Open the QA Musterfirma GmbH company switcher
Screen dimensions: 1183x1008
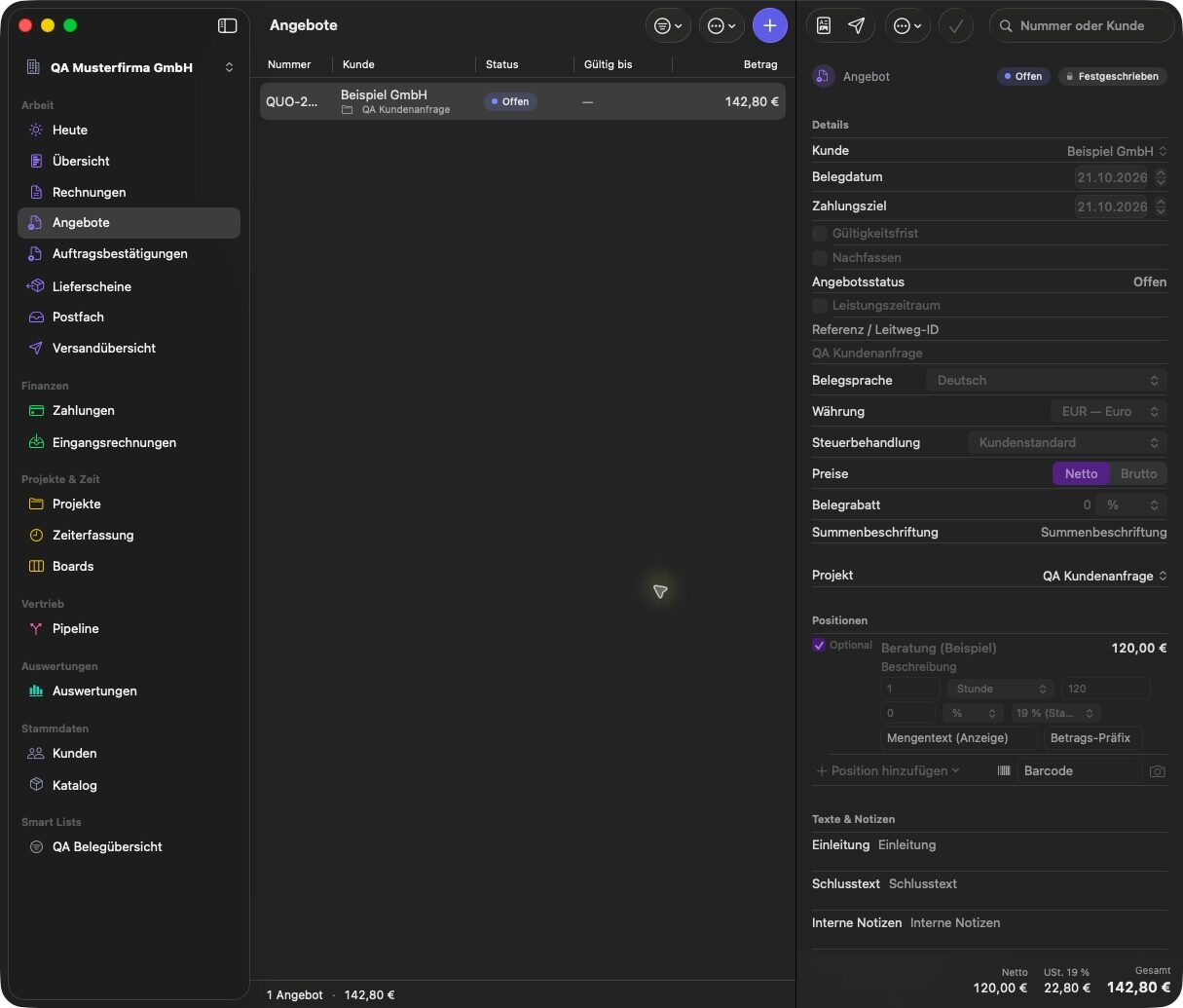click(x=129, y=67)
